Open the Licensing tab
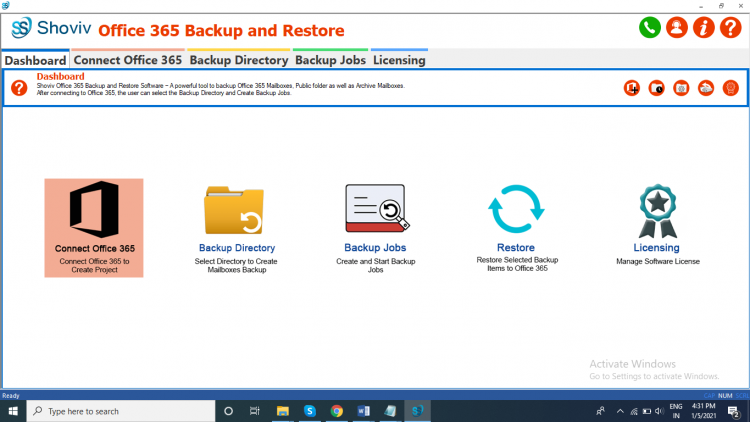The image size is (750, 422). [399, 60]
